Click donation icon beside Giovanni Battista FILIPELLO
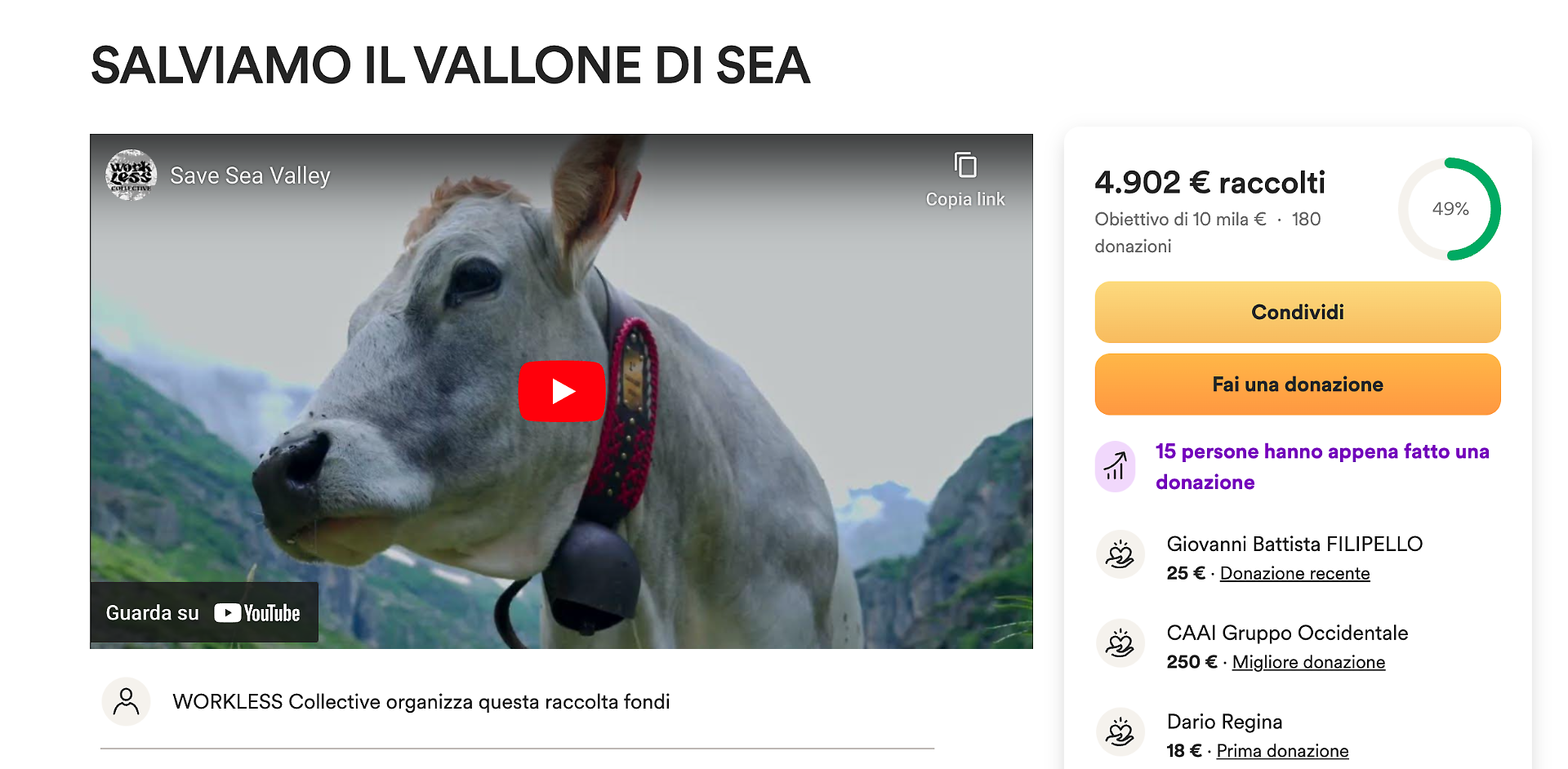Image resolution: width=1568 pixels, height=769 pixels. (1120, 554)
